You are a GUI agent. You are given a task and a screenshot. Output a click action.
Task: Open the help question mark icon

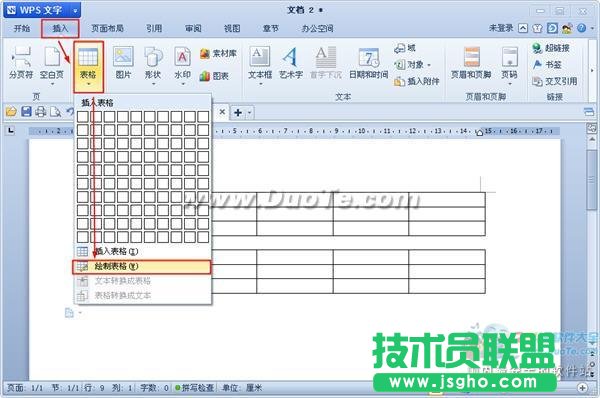pos(582,28)
